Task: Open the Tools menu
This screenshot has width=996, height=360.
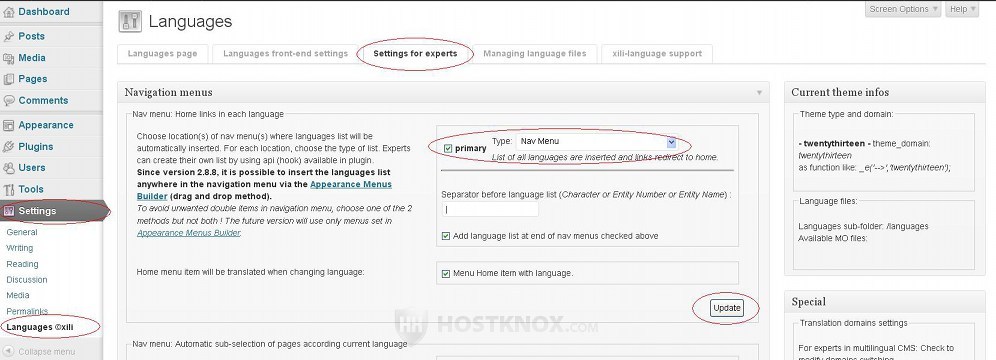Action: pos(31,189)
